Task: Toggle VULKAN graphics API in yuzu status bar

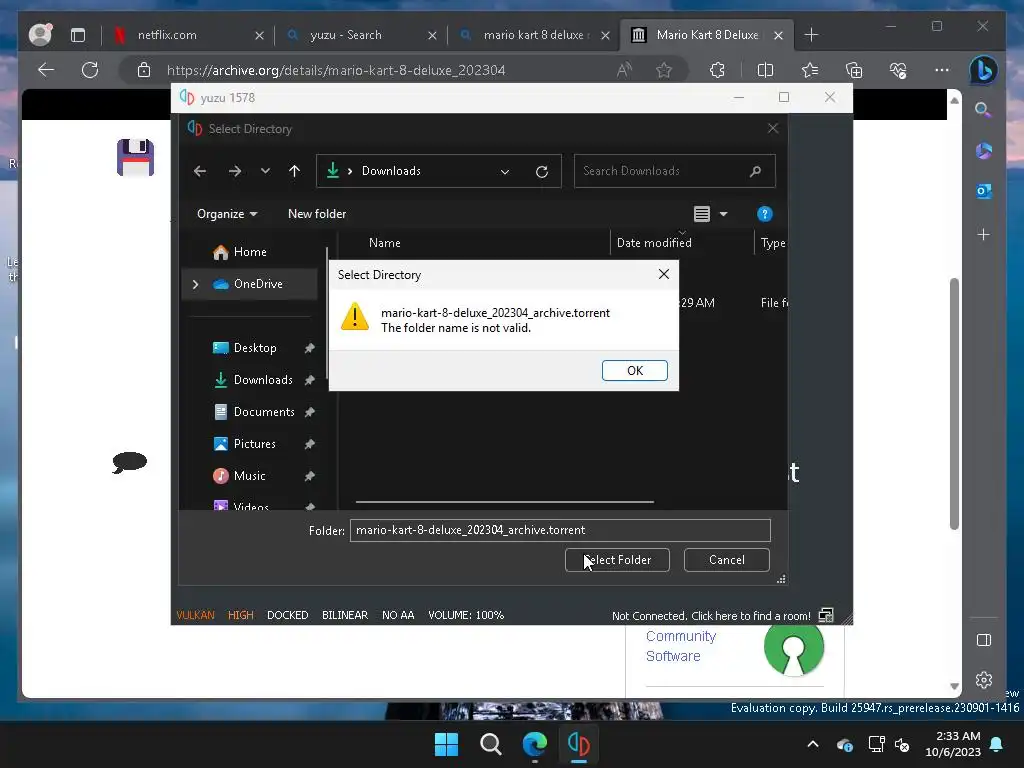Action: coord(195,615)
